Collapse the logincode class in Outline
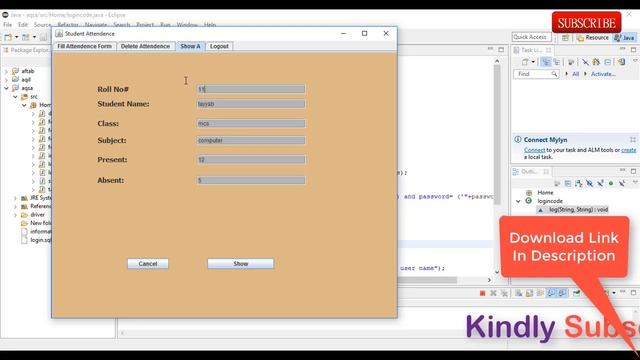This screenshot has height=360, width=640. pos(518,201)
